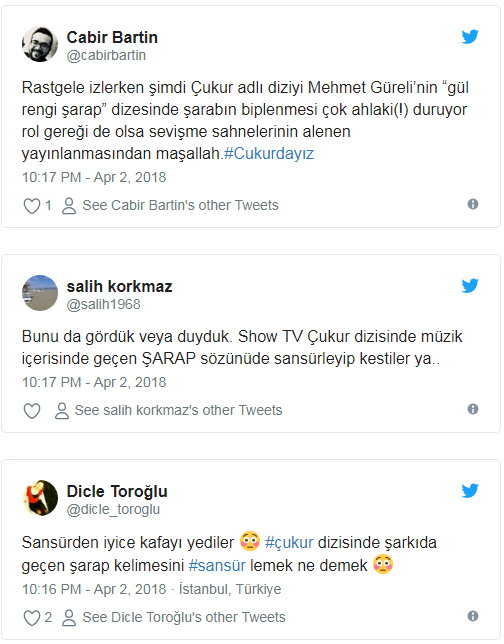Screen dimensions: 504x644
Task: Click the Twitter bird icon on salih korkmaz's tweet
Action: (x=470, y=285)
